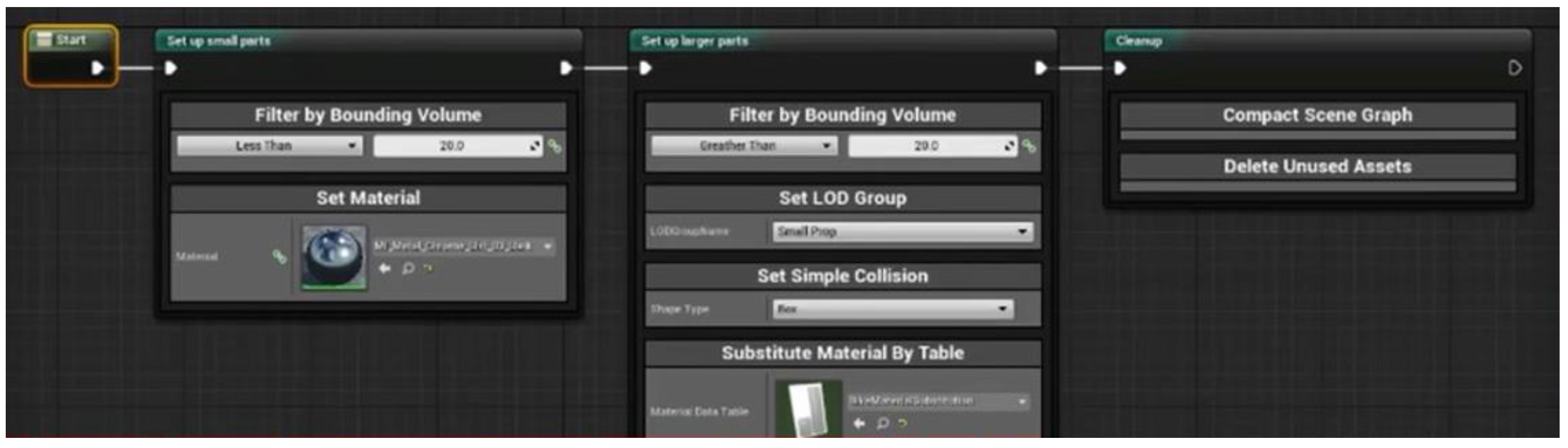Image resolution: width=1568 pixels, height=448 pixels.
Task: Select Filter by Bounding Volume in small parts
Action: pyautogui.click(x=368, y=115)
